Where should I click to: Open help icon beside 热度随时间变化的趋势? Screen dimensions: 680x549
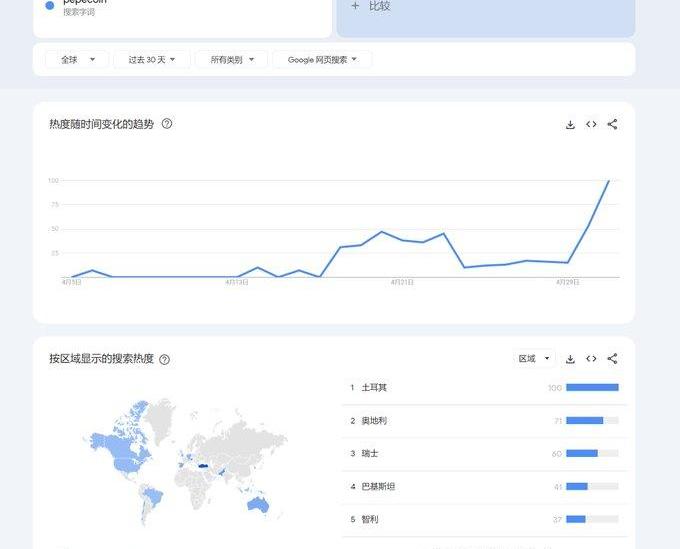tap(167, 124)
